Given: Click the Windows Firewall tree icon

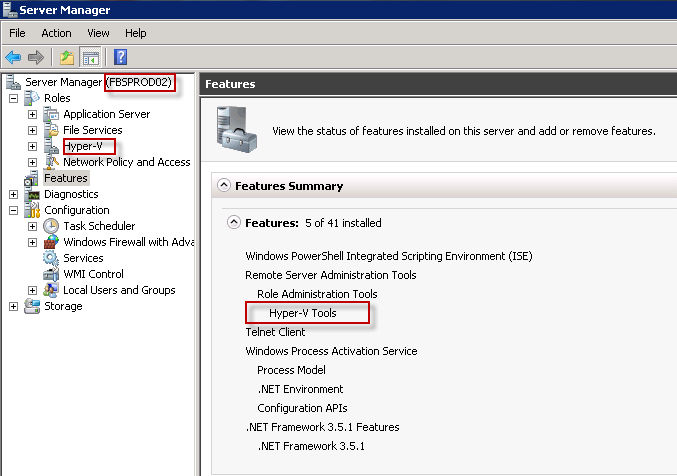Looking at the screenshot, I should 51,242.
